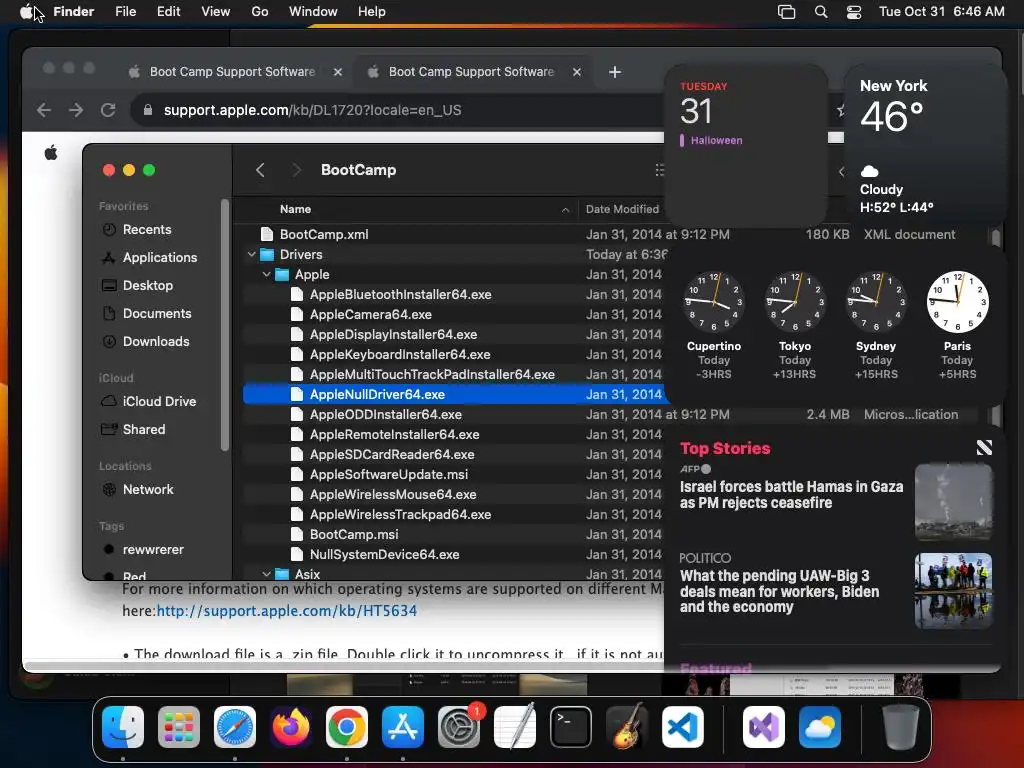The image size is (1024, 768).
Task: Open GarageBand from the Dock
Action: click(627, 727)
